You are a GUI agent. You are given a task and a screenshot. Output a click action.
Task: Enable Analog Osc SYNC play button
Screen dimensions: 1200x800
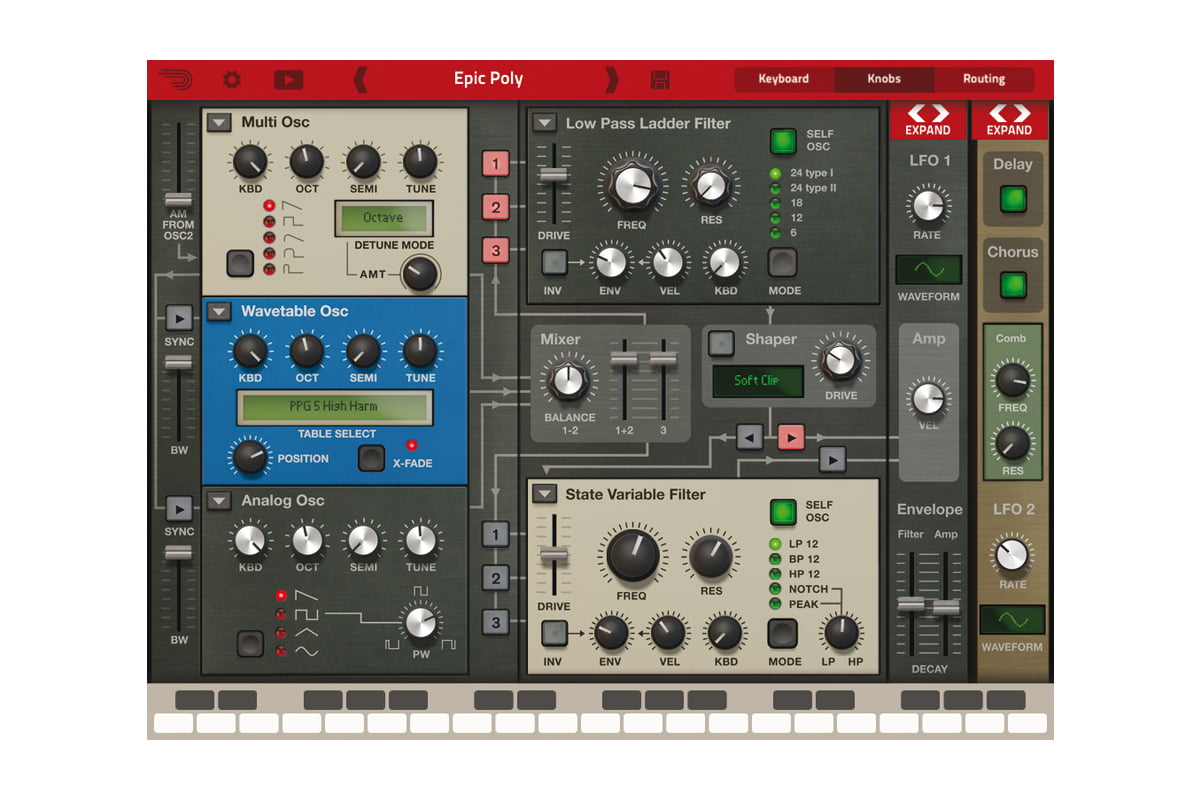[x=179, y=508]
